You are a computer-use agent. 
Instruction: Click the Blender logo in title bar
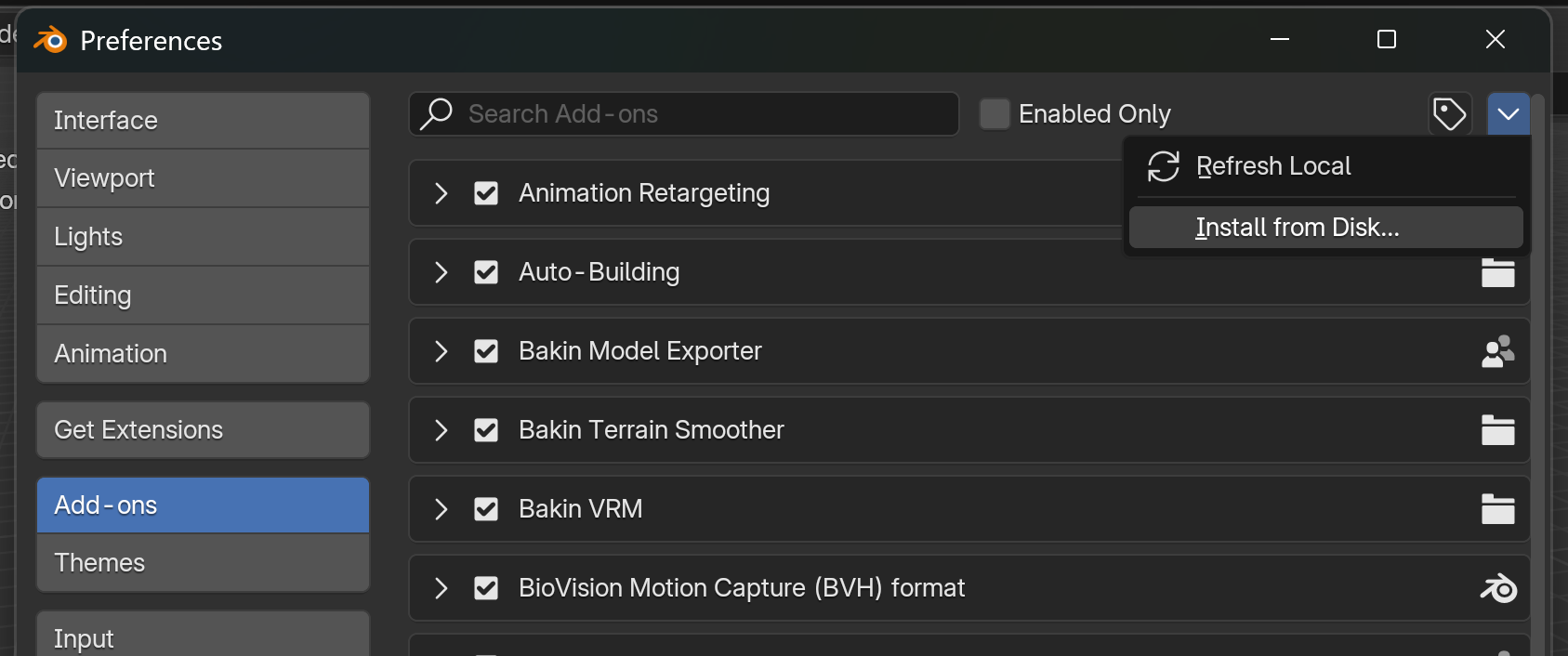[x=50, y=40]
